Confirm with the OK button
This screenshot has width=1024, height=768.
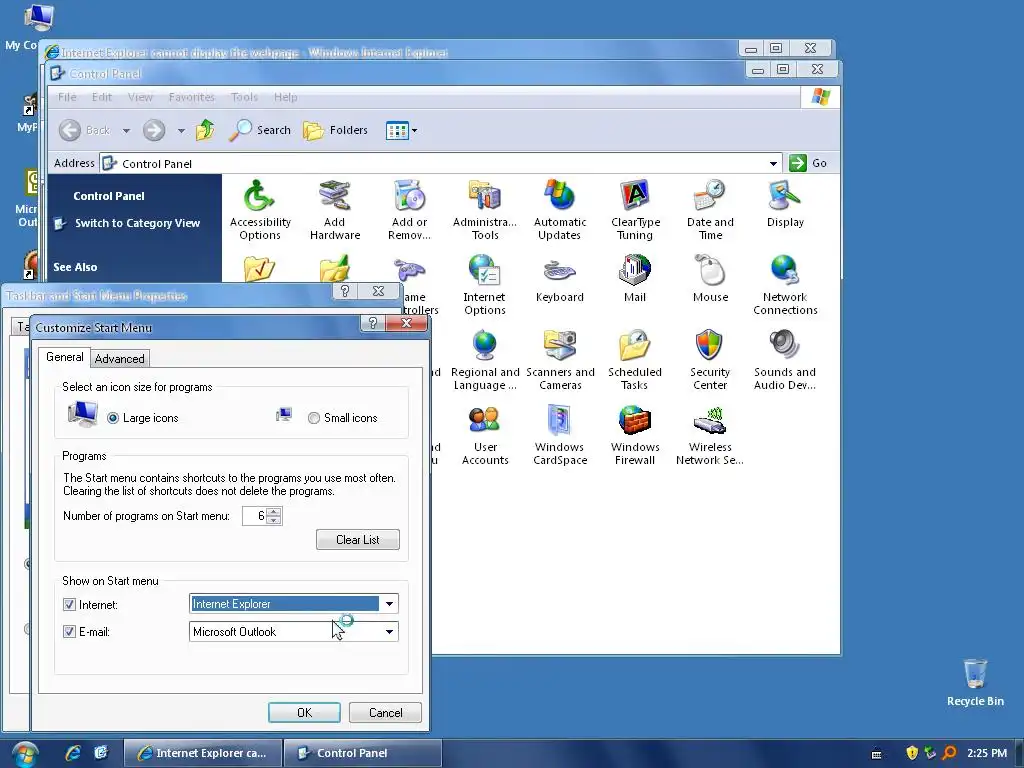(304, 712)
